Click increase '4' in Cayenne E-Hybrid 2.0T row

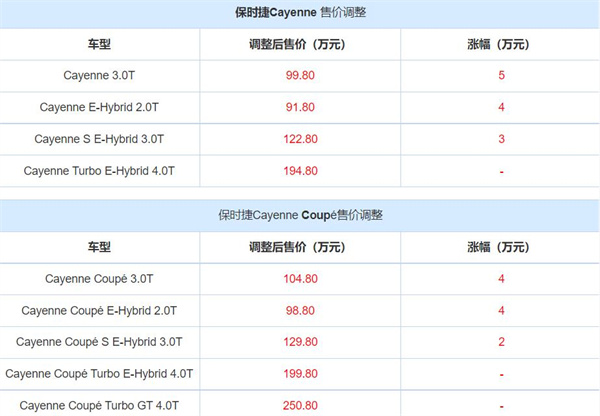pos(501,107)
